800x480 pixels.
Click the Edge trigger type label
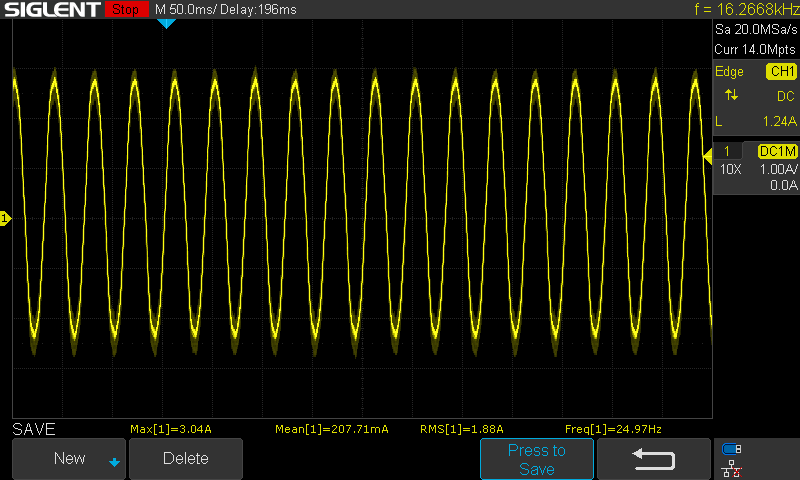pyautogui.click(x=729, y=71)
